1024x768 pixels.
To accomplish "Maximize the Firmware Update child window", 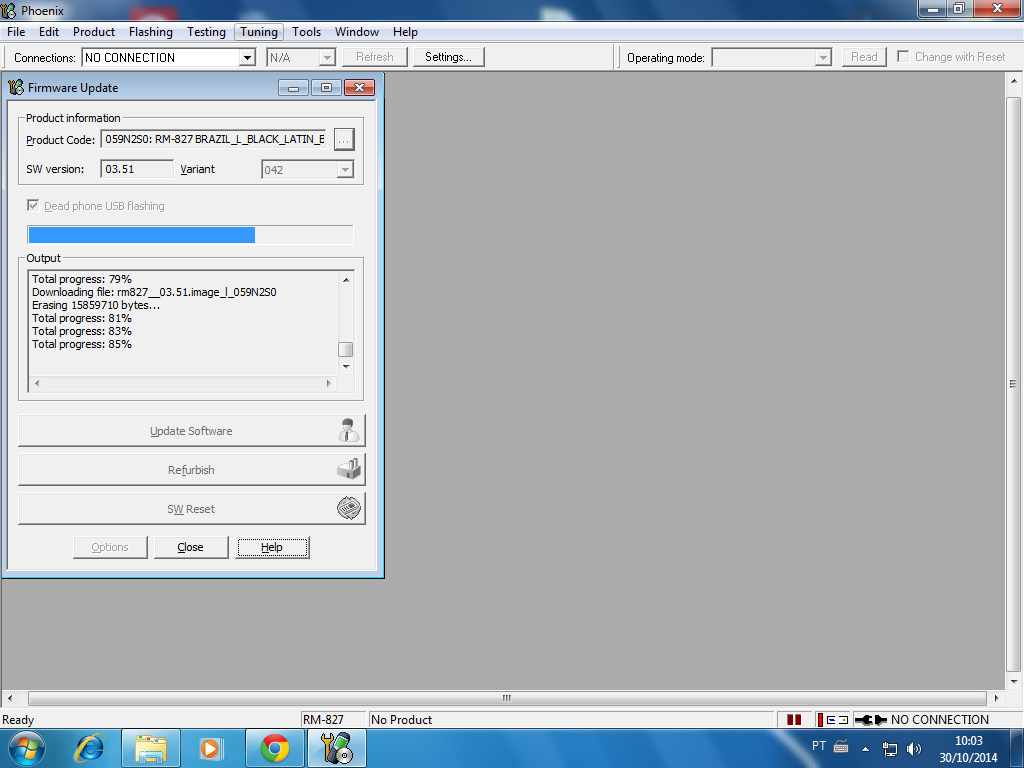I will click(326, 88).
